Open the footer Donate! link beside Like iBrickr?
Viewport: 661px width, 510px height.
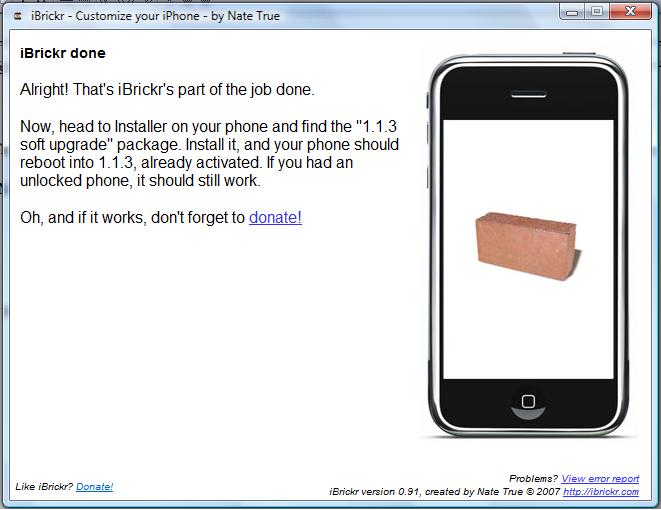(94, 486)
